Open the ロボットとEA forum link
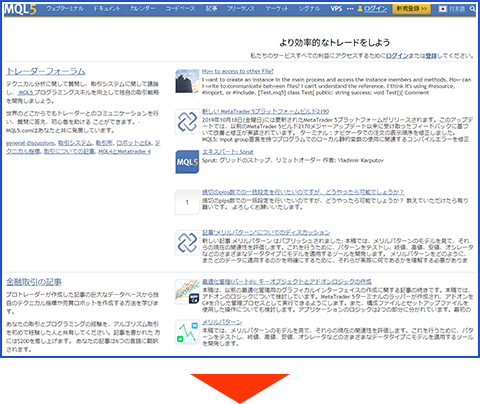This screenshot has height=404, width=480. [x=134, y=143]
